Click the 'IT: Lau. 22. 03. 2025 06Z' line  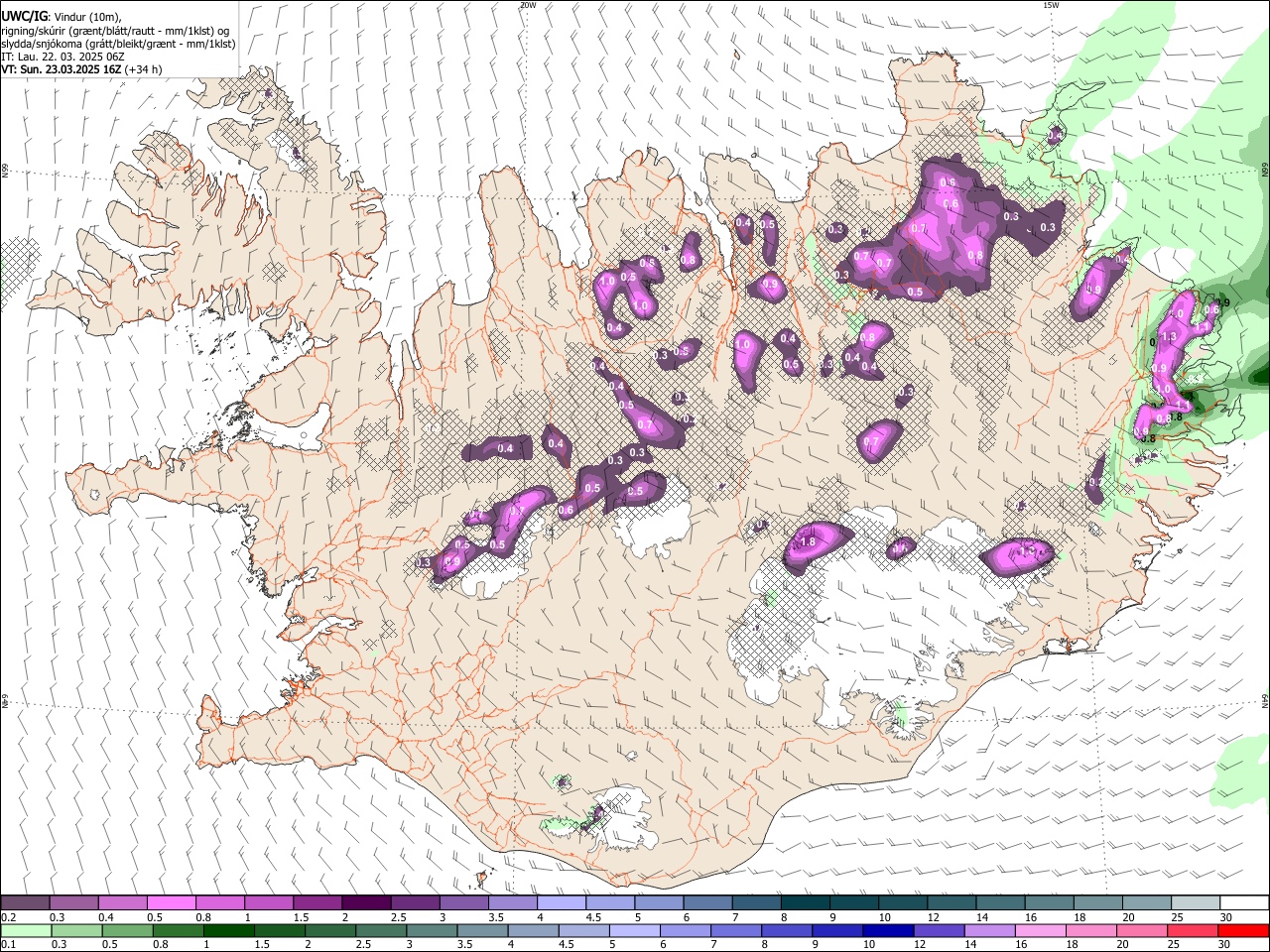coord(63,57)
